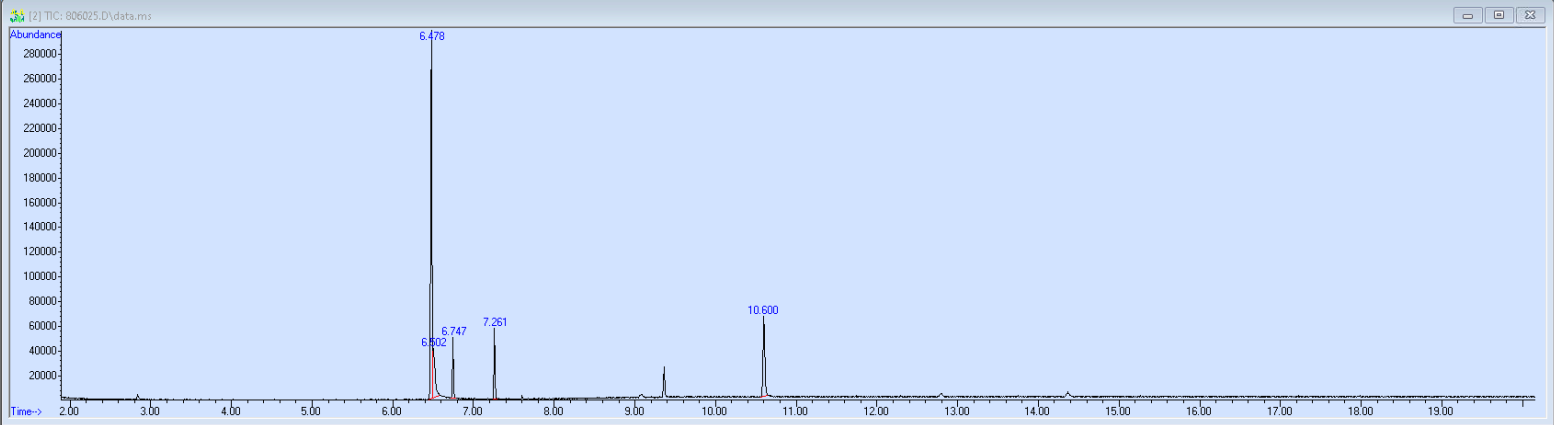Select the peak label 7.261
This screenshot has height=425, width=1554.
pyautogui.click(x=495, y=322)
